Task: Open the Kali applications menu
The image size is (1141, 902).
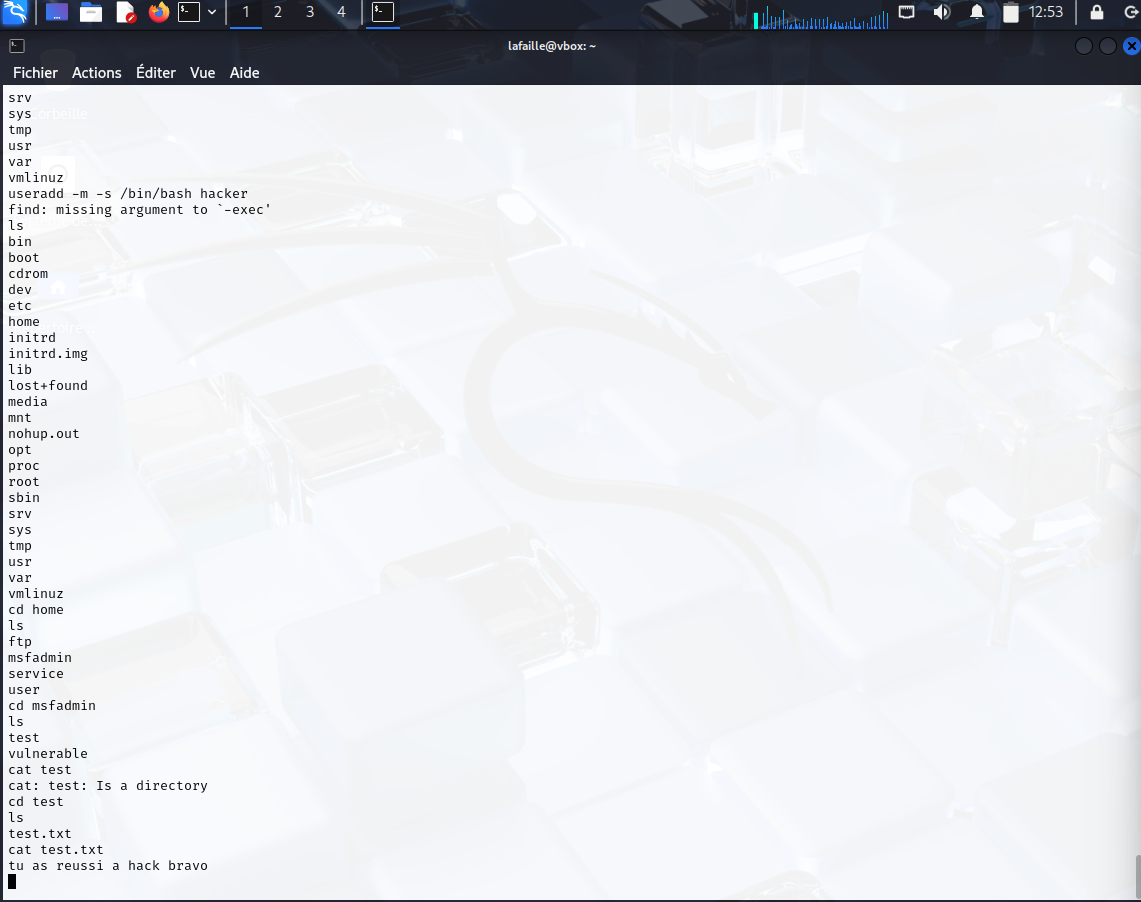Action: (x=14, y=14)
